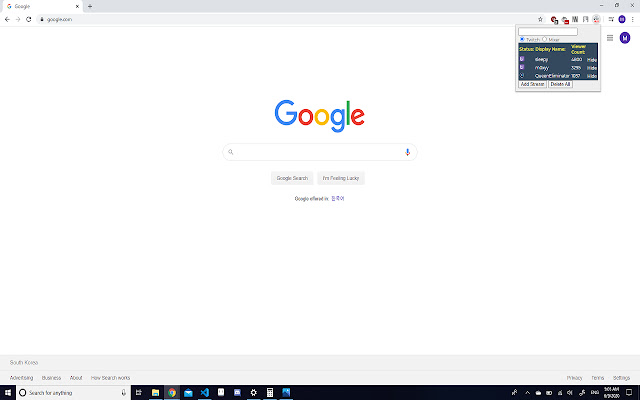The height and width of the screenshot is (400, 640).
Task: Open a new tab with plus button
Action: pyautogui.click(x=90, y=6)
